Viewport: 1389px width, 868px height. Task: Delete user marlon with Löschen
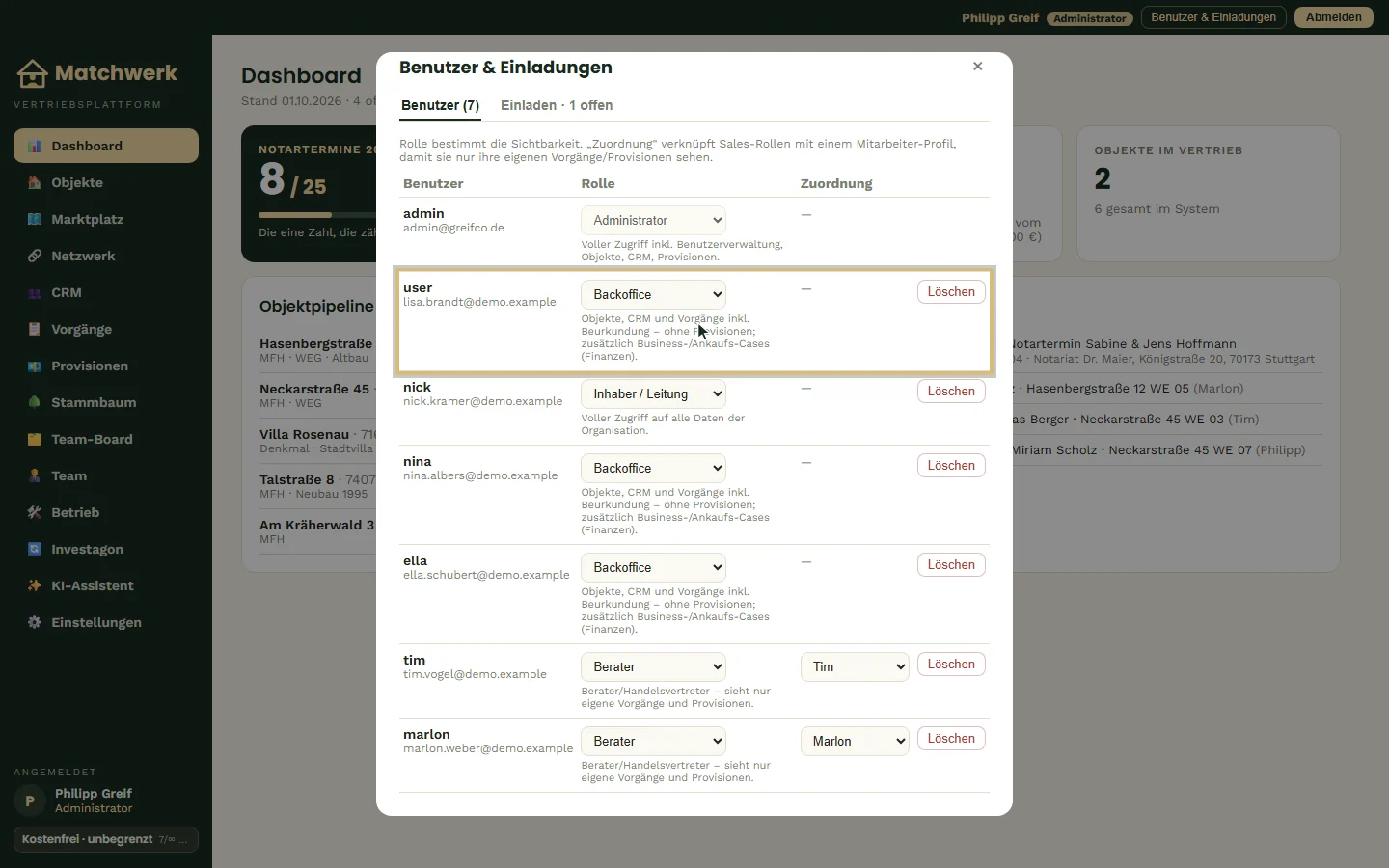951,739
